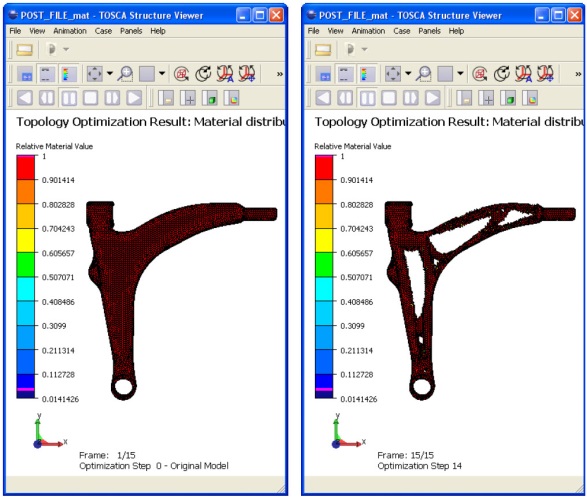Toggle color legend button in left viewer

[69, 74]
